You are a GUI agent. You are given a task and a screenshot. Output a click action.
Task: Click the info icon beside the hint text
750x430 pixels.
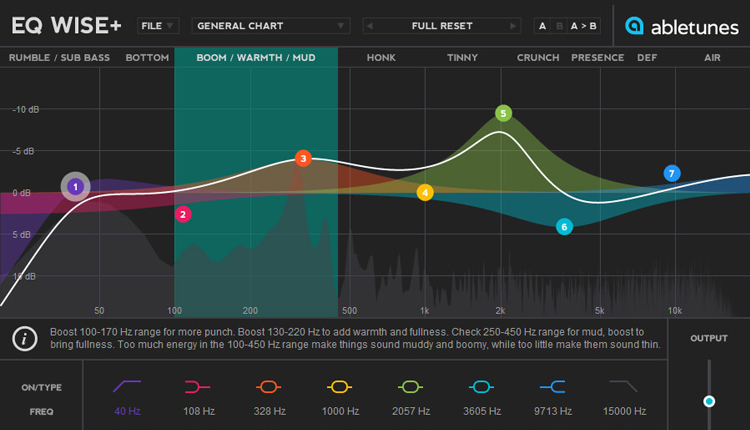click(x=24, y=339)
